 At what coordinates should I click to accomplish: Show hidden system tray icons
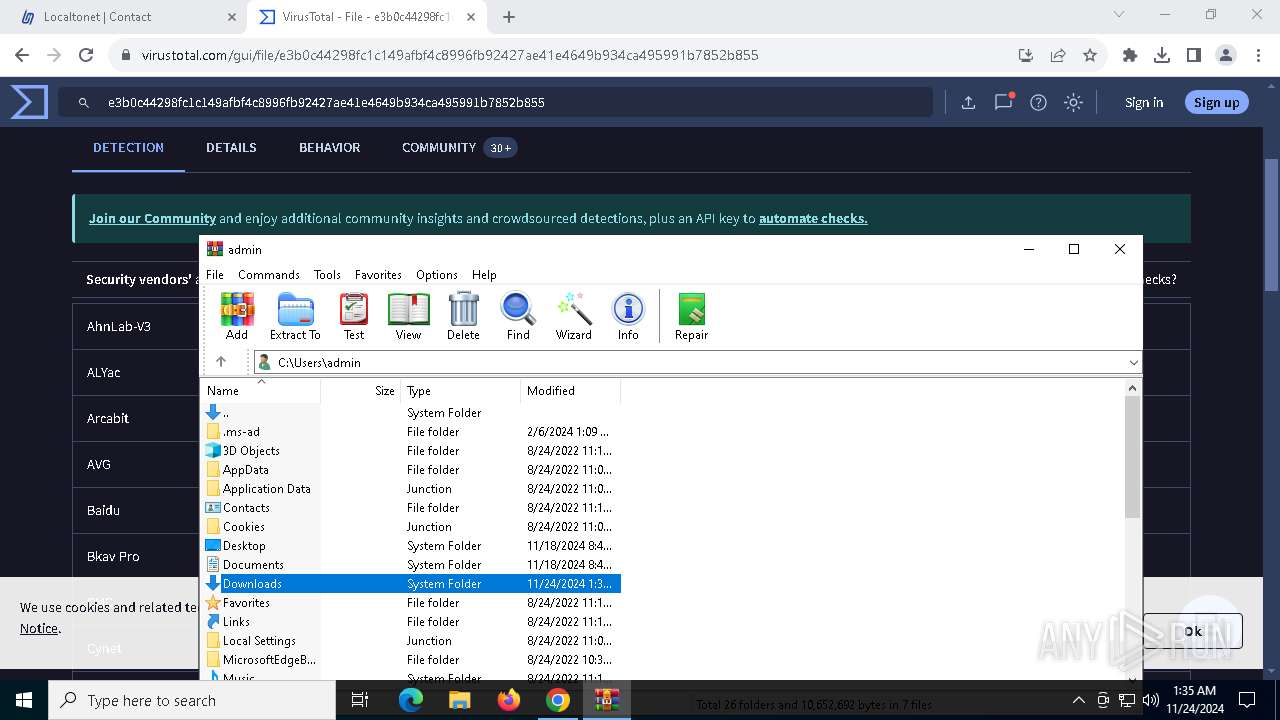click(x=1078, y=700)
